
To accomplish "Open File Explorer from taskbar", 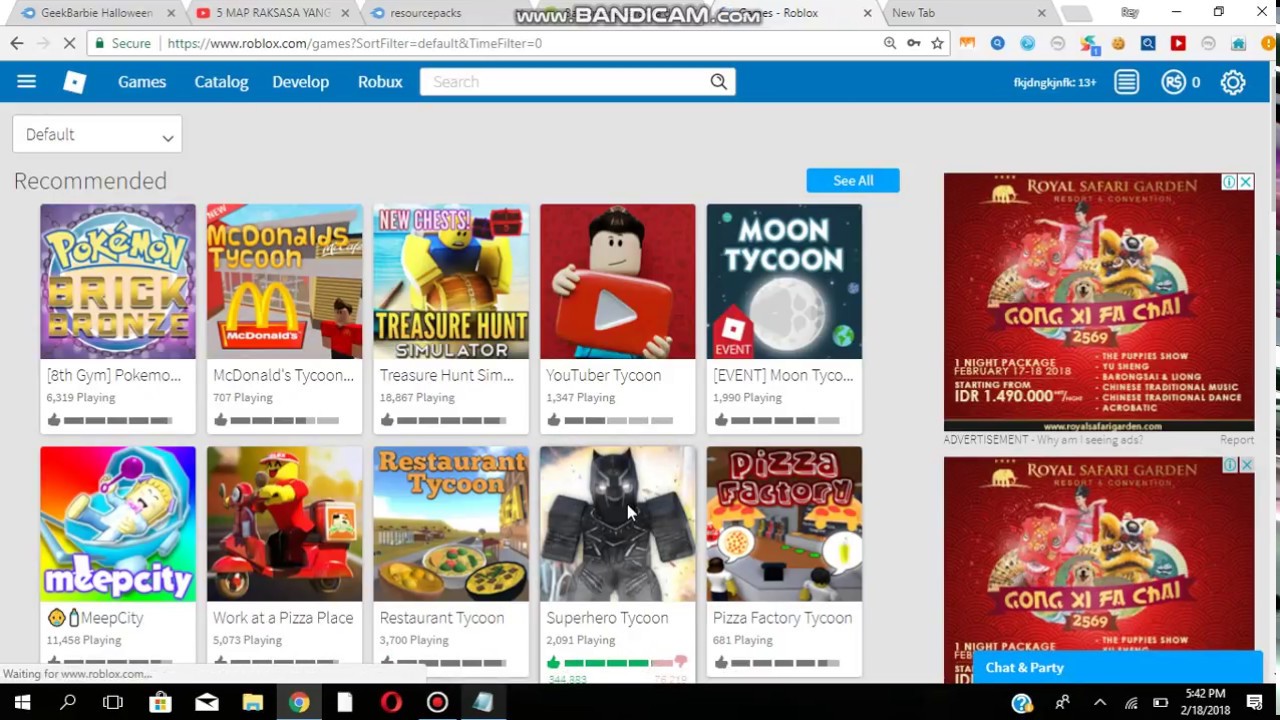I will point(252,702).
